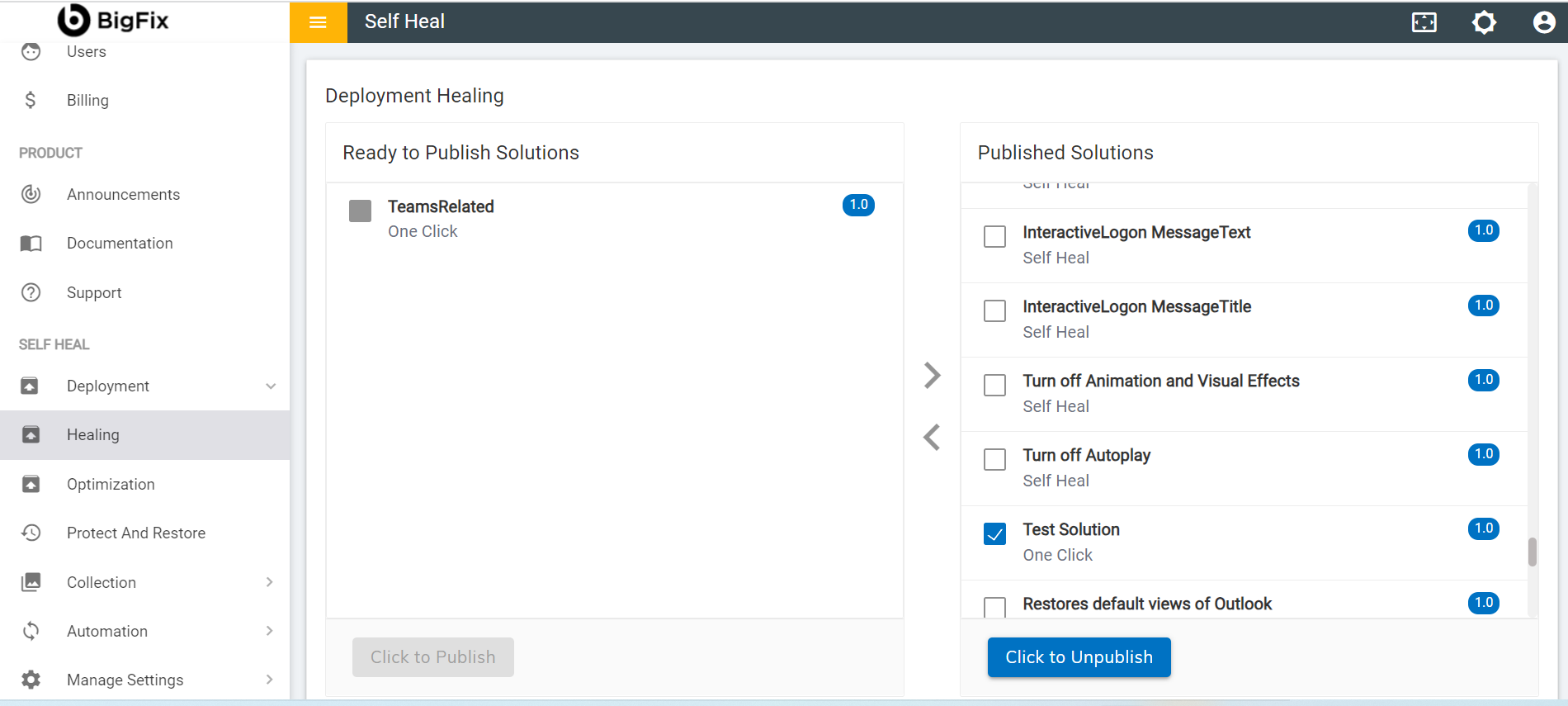Click the hamburger menu icon
The width and height of the screenshot is (1568, 706).
318,22
